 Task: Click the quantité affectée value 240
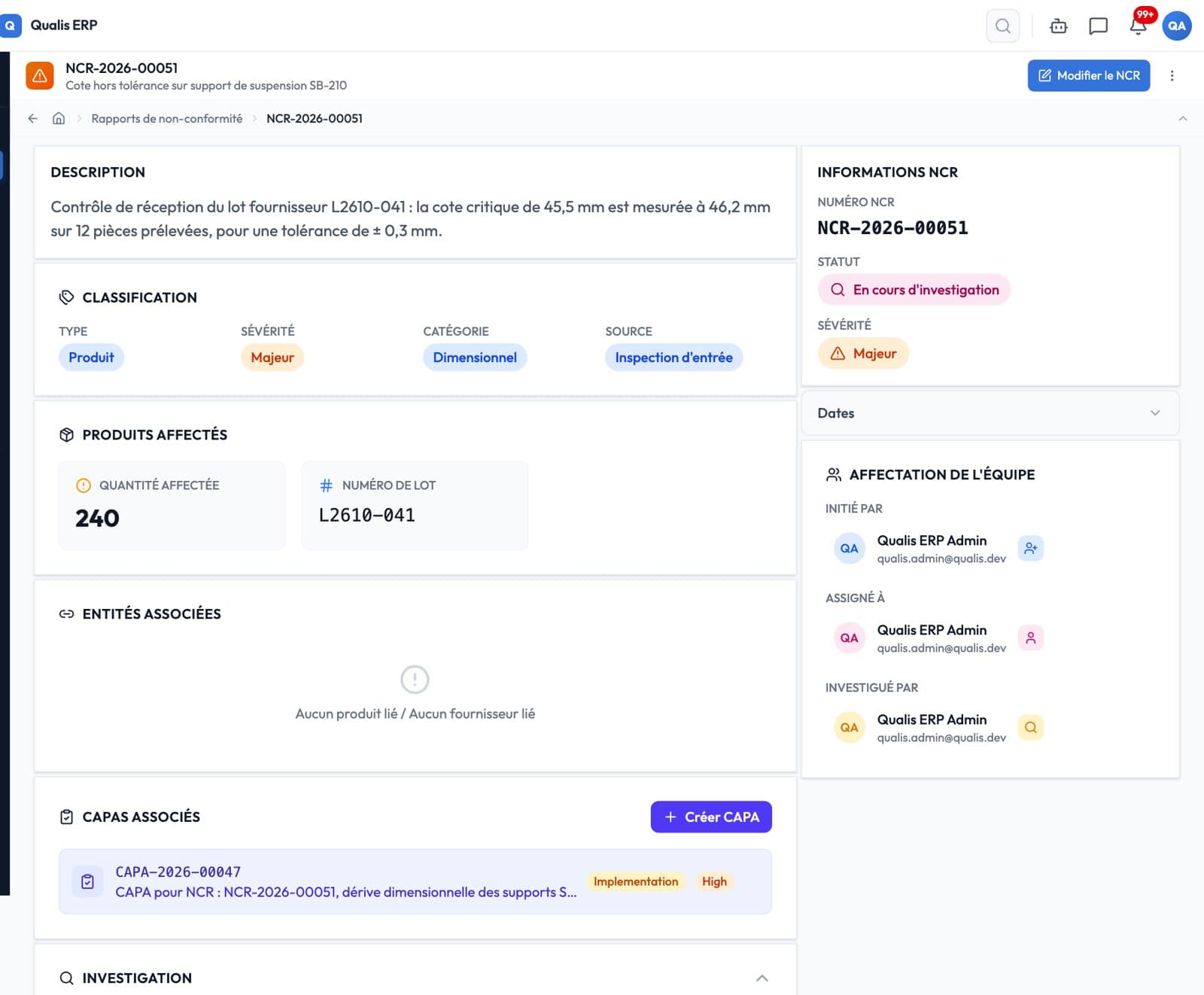(x=97, y=518)
